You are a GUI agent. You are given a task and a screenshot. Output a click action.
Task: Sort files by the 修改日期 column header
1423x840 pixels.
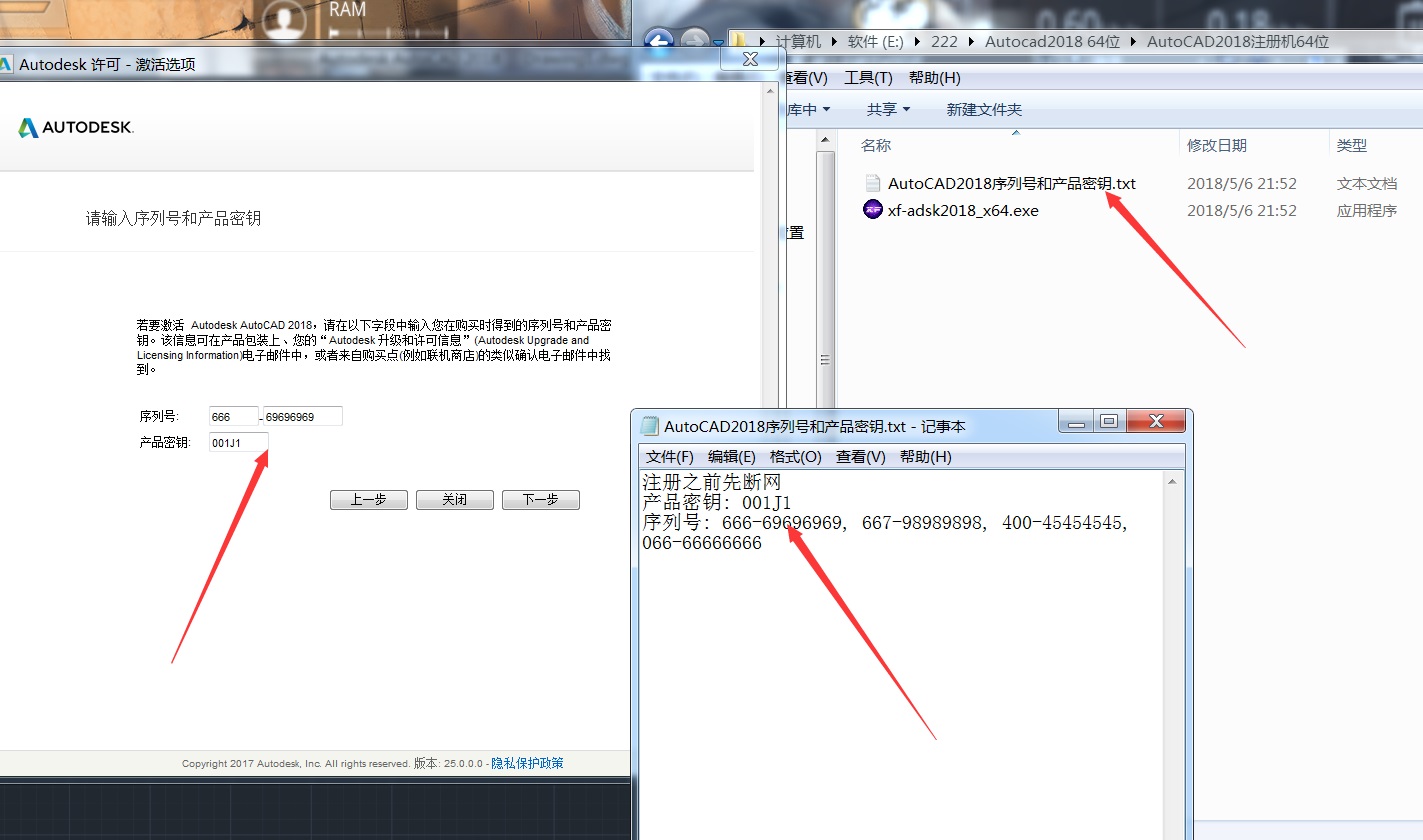coord(1217,146)
